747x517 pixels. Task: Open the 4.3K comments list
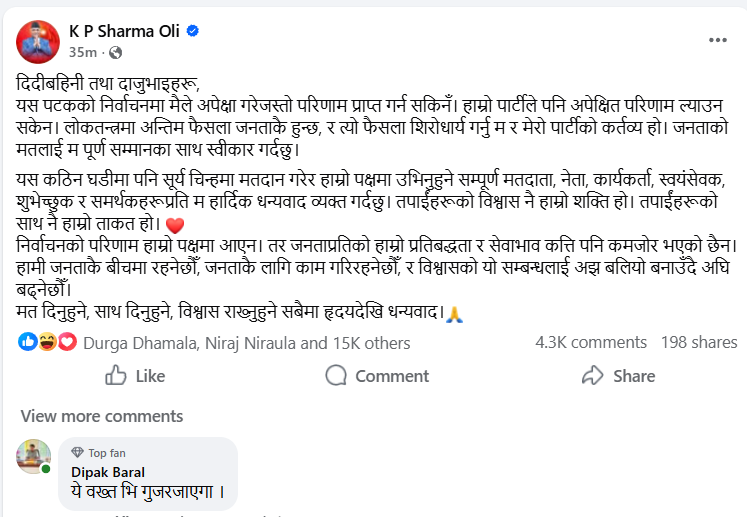[x=591, y=343]
